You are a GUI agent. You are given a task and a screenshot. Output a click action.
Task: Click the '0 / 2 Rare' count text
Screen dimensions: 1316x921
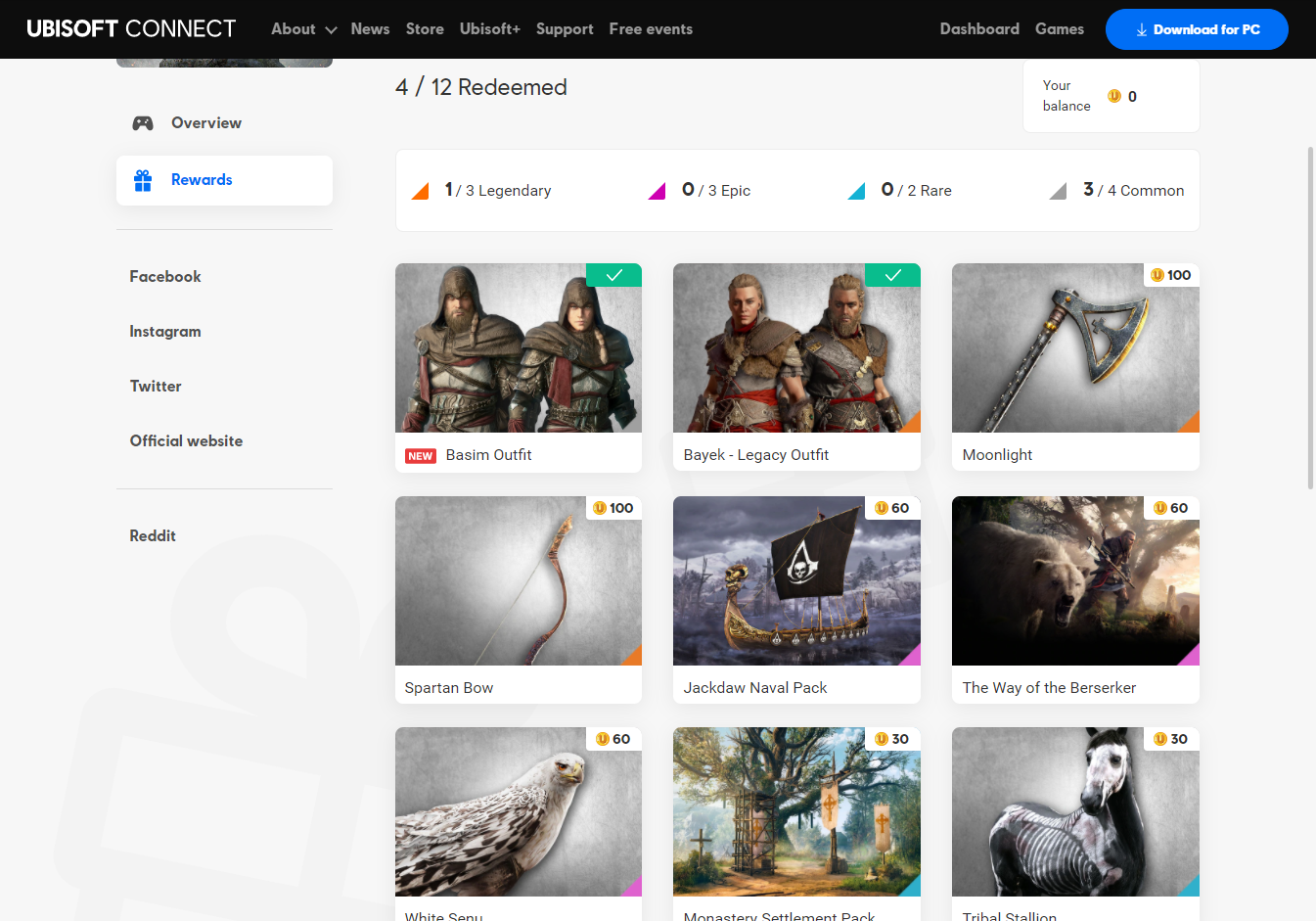pos(917,190)
